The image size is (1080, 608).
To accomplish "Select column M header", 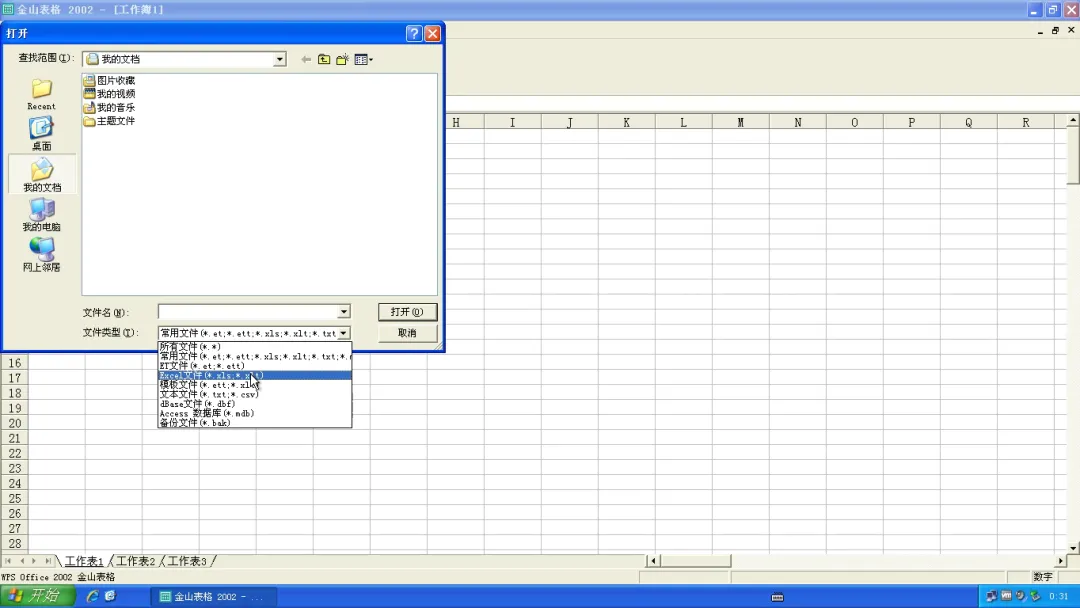I will [740, 123].
